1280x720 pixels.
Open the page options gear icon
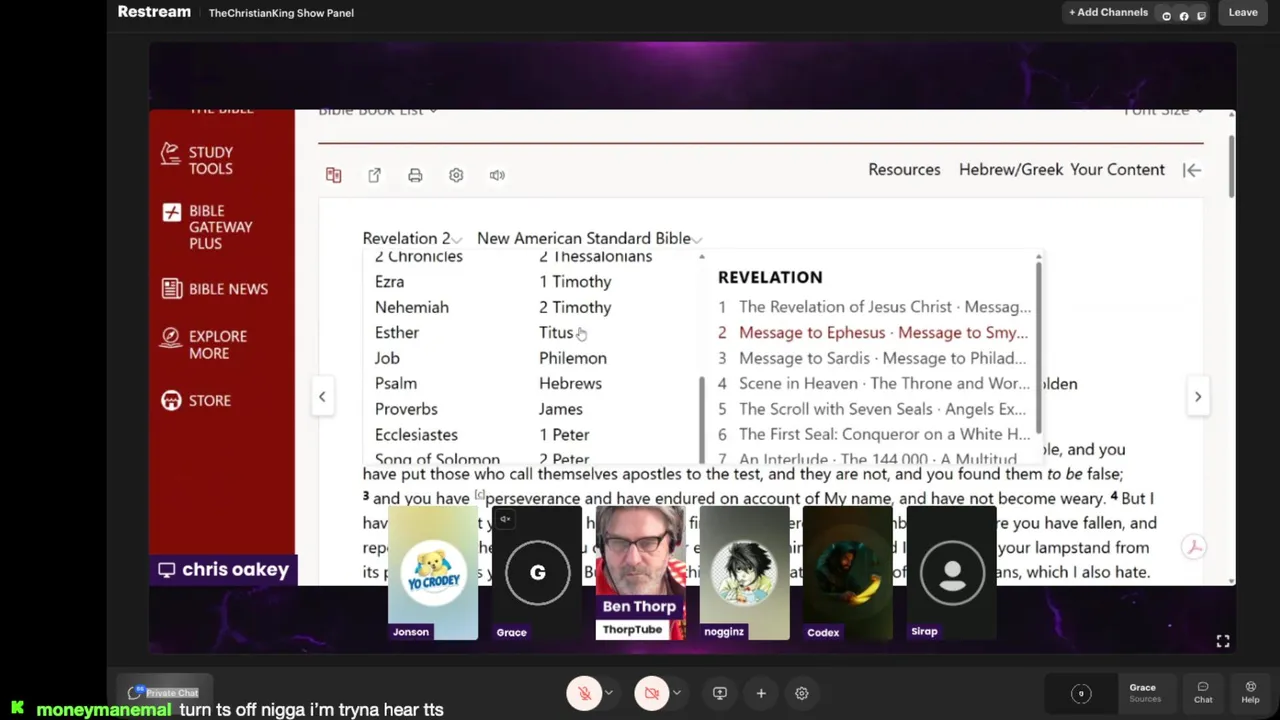coord(456,175)
